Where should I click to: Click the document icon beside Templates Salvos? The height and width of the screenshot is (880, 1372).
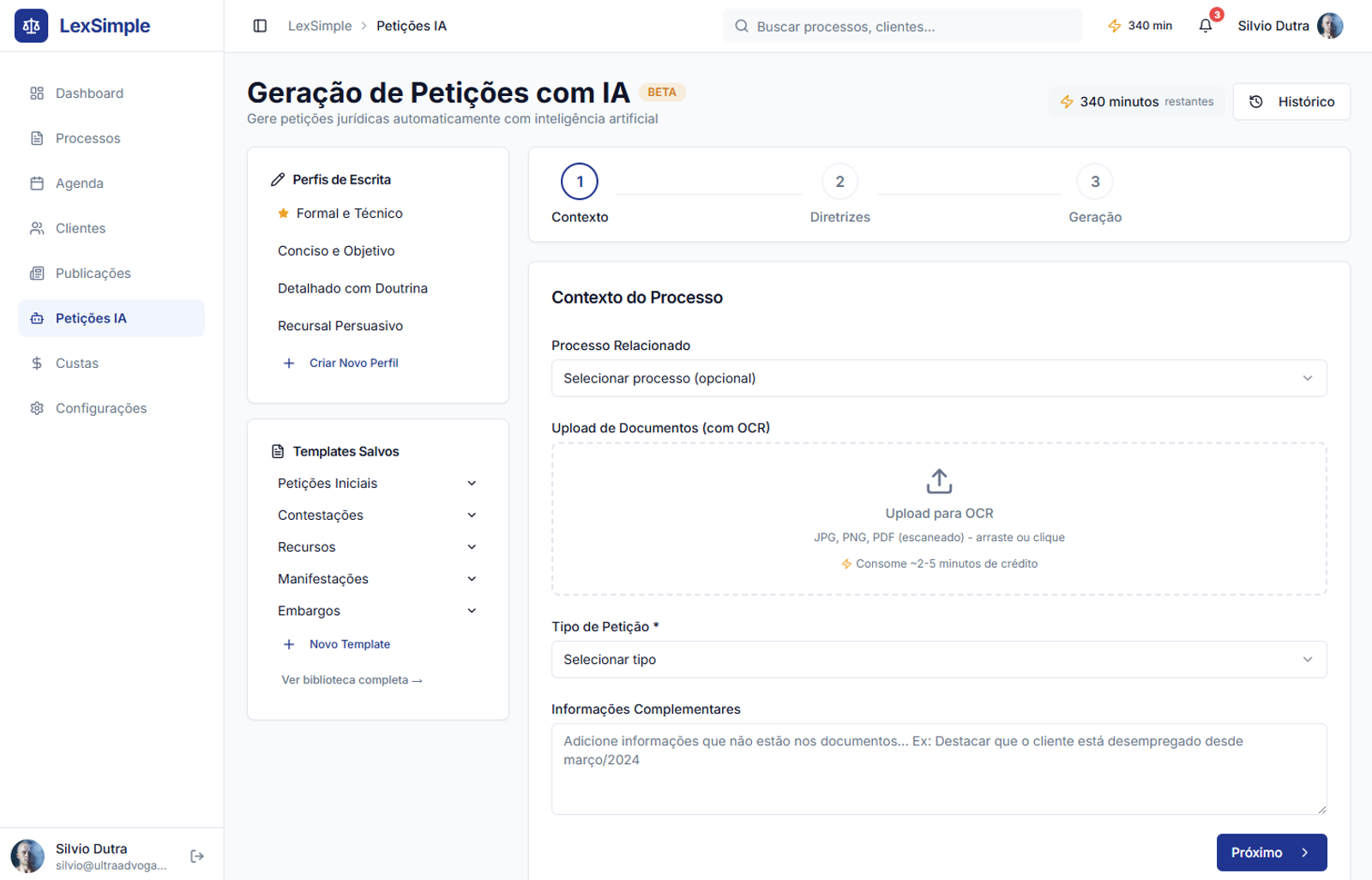[x=278, y=451]
